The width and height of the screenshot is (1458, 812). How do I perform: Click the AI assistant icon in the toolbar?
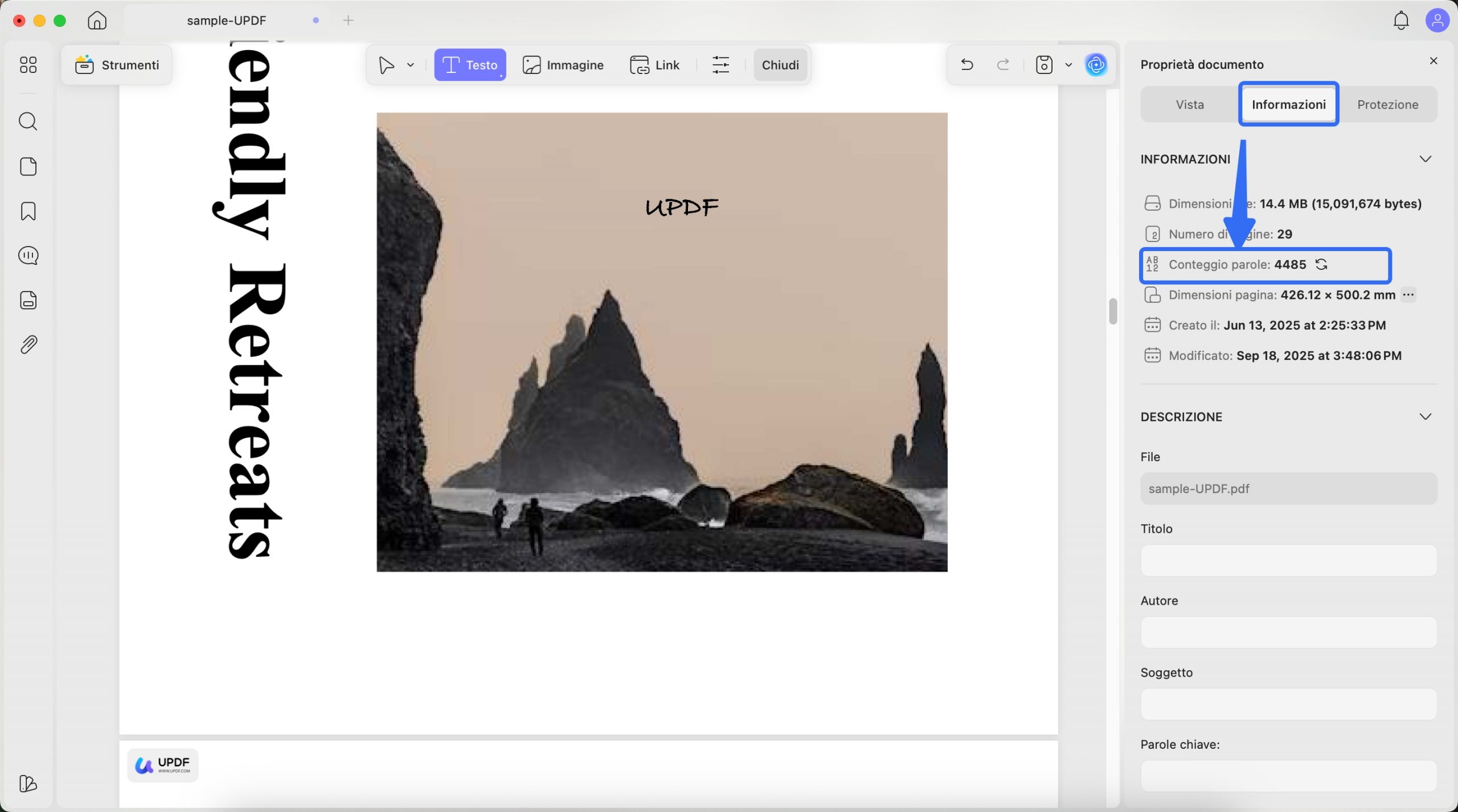click(x=1095, y=65)
